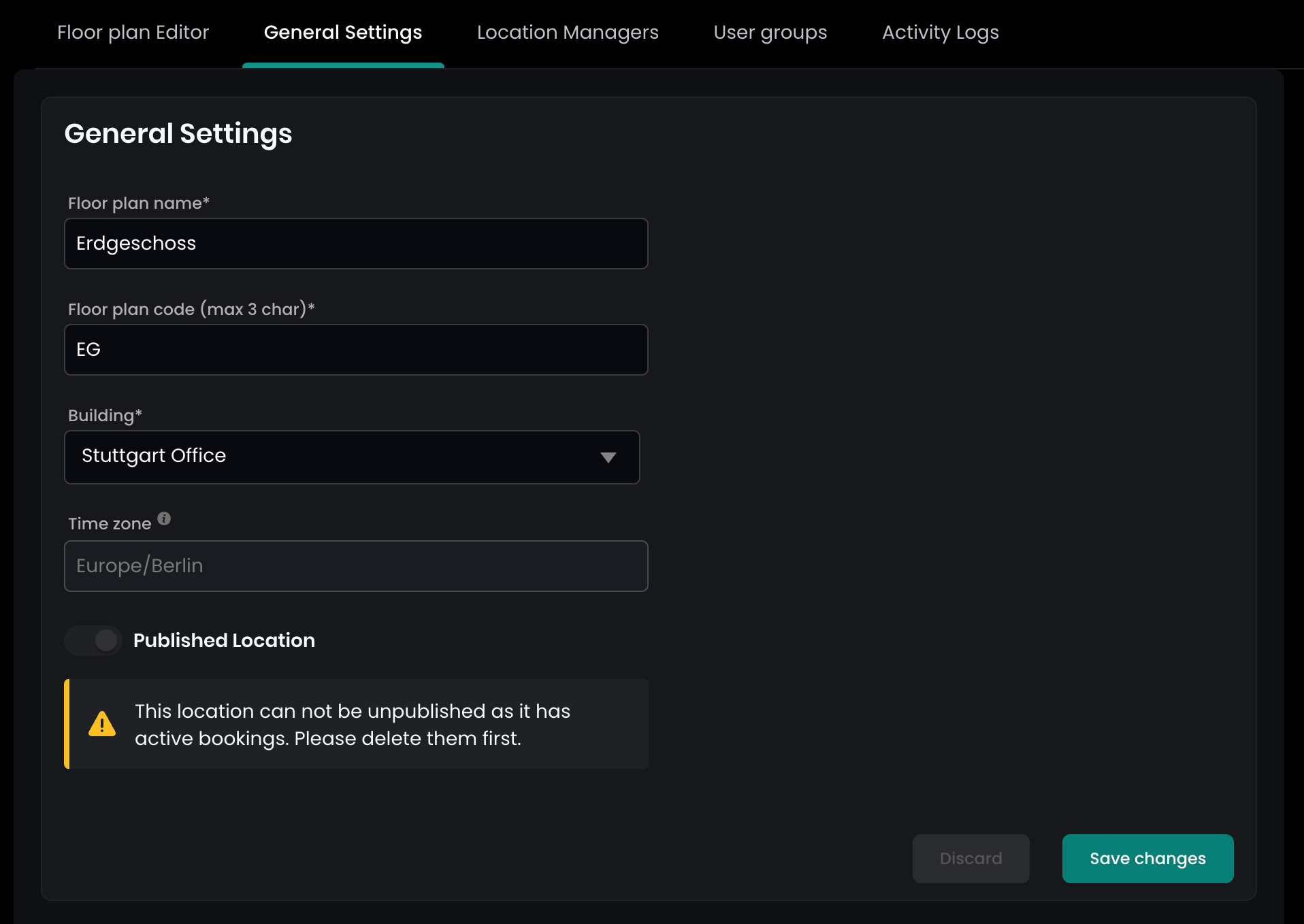This screenshot has width=1304, height=924.
Task: Click the yellow warning triangle icon
Action: tap(102, 724)
